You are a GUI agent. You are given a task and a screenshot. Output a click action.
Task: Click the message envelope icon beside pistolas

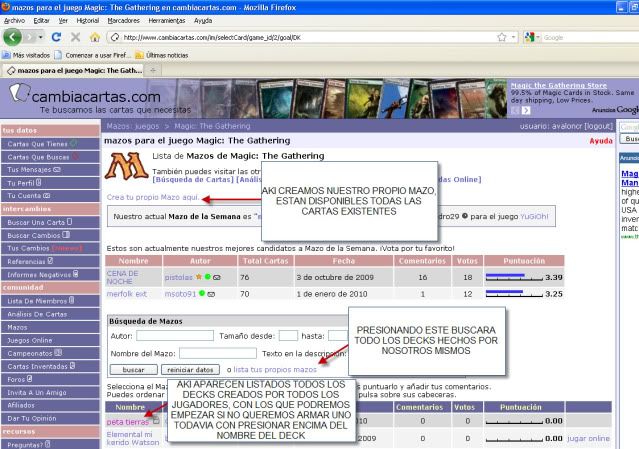tap(217, 277)
